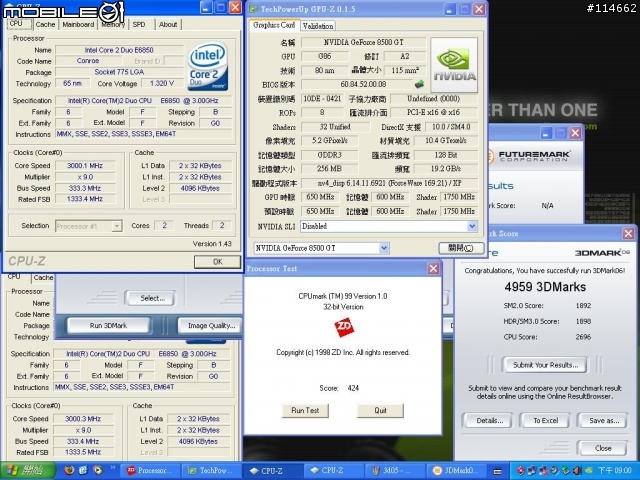This screenshot has height=480, width=640.
Task: Expand the quick launch chevron on taskbar
Action: click(x=113, y=468)
